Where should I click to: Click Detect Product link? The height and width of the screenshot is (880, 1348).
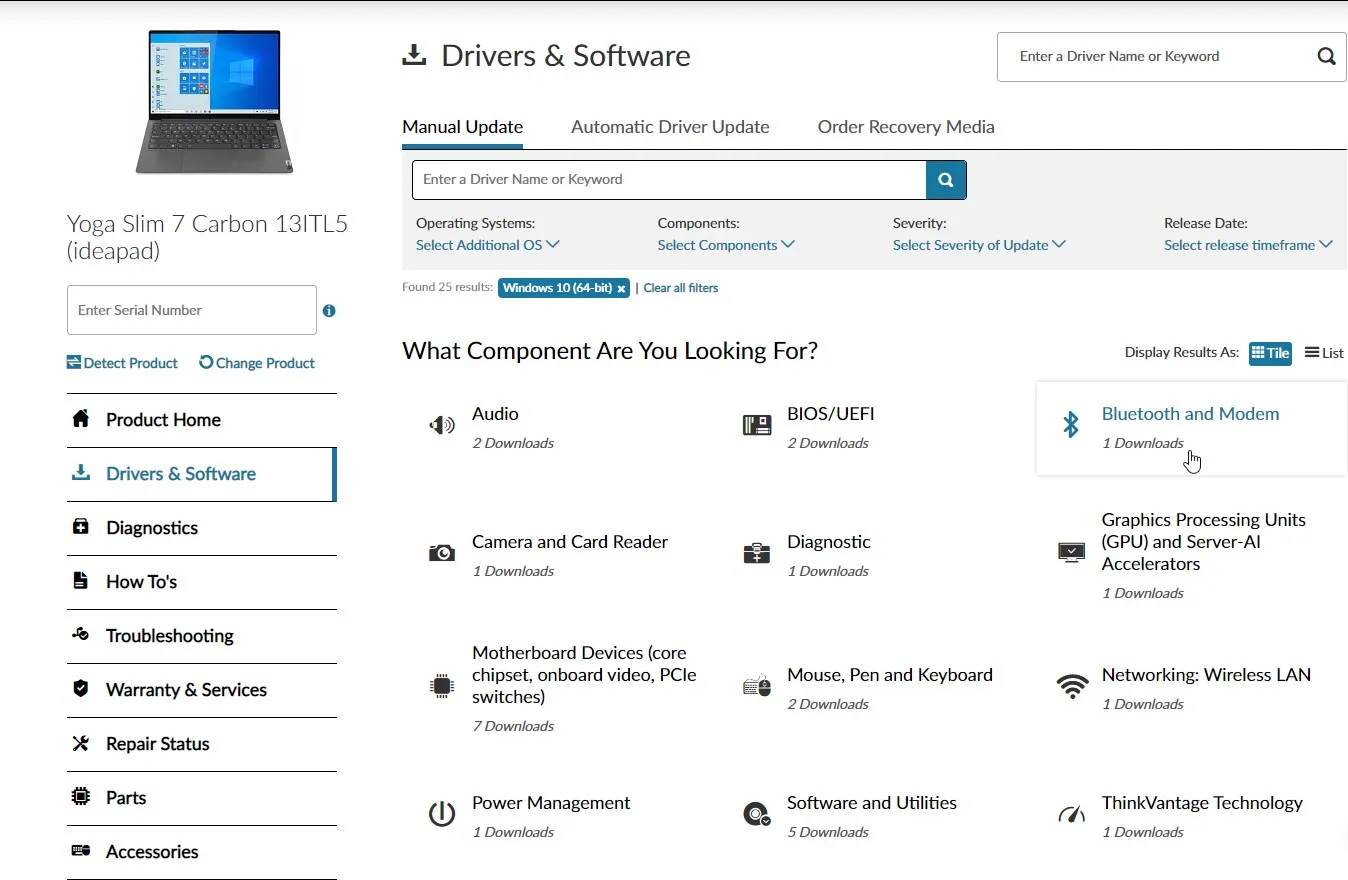(x=122, y=363)
